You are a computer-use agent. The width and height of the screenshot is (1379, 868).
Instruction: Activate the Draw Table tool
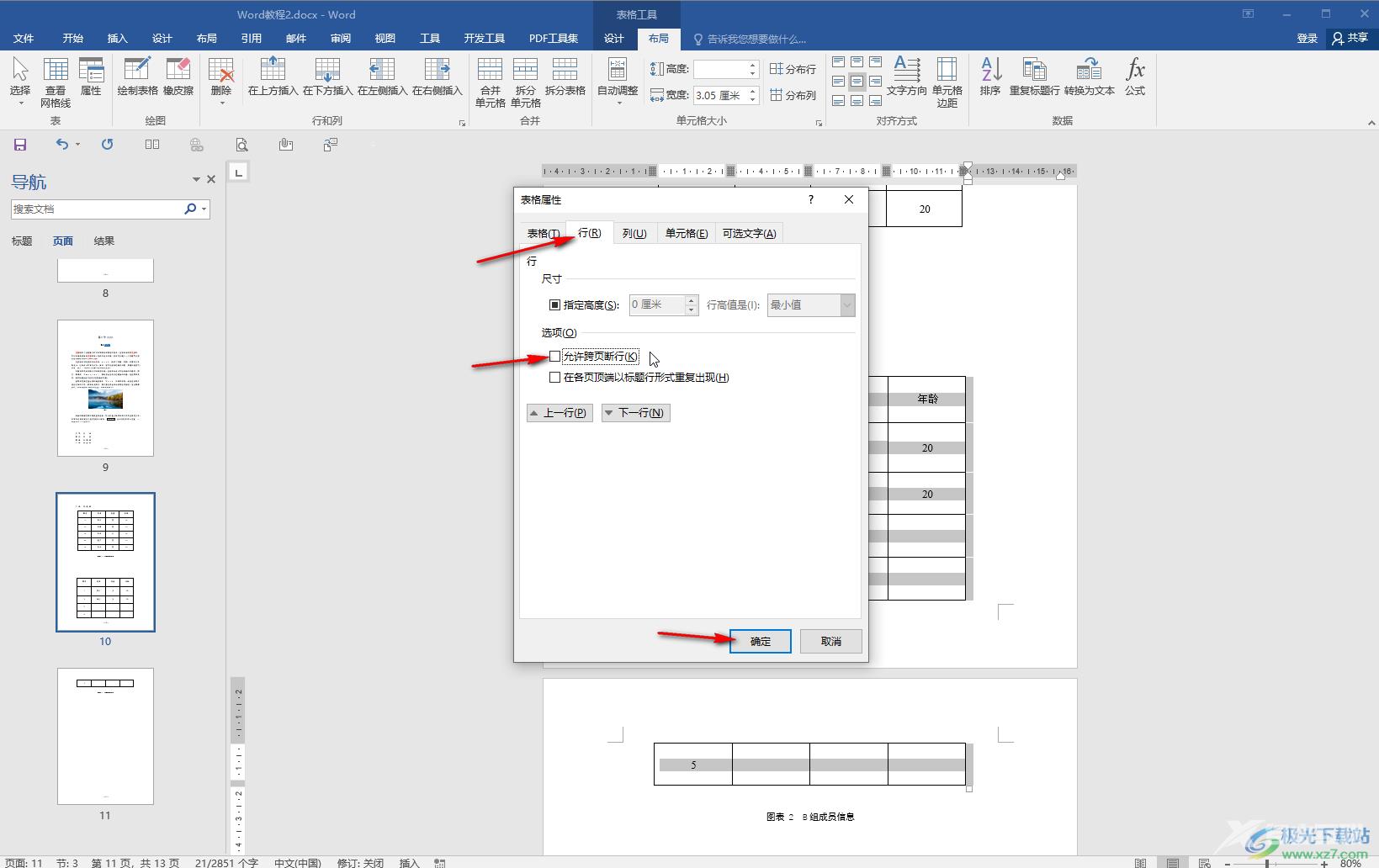point(137,77)
